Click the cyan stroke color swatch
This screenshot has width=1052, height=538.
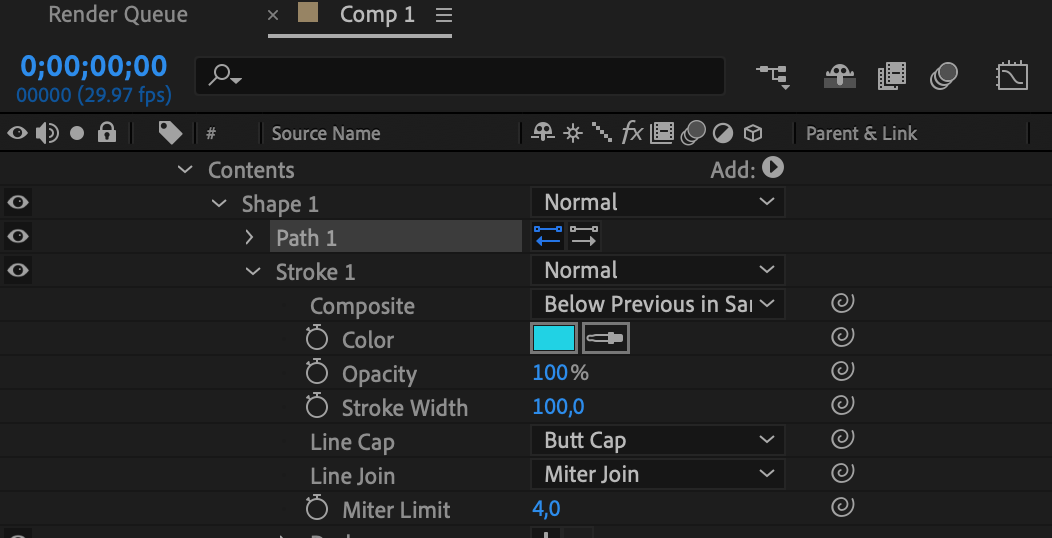[x=553, y=339]
